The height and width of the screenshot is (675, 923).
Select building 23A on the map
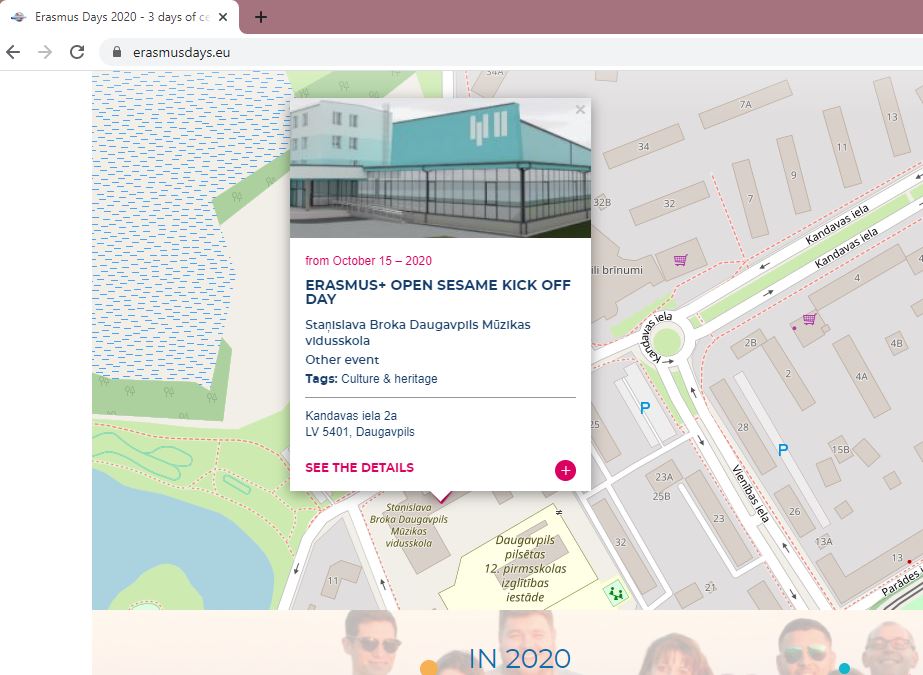tap(663, 477)
